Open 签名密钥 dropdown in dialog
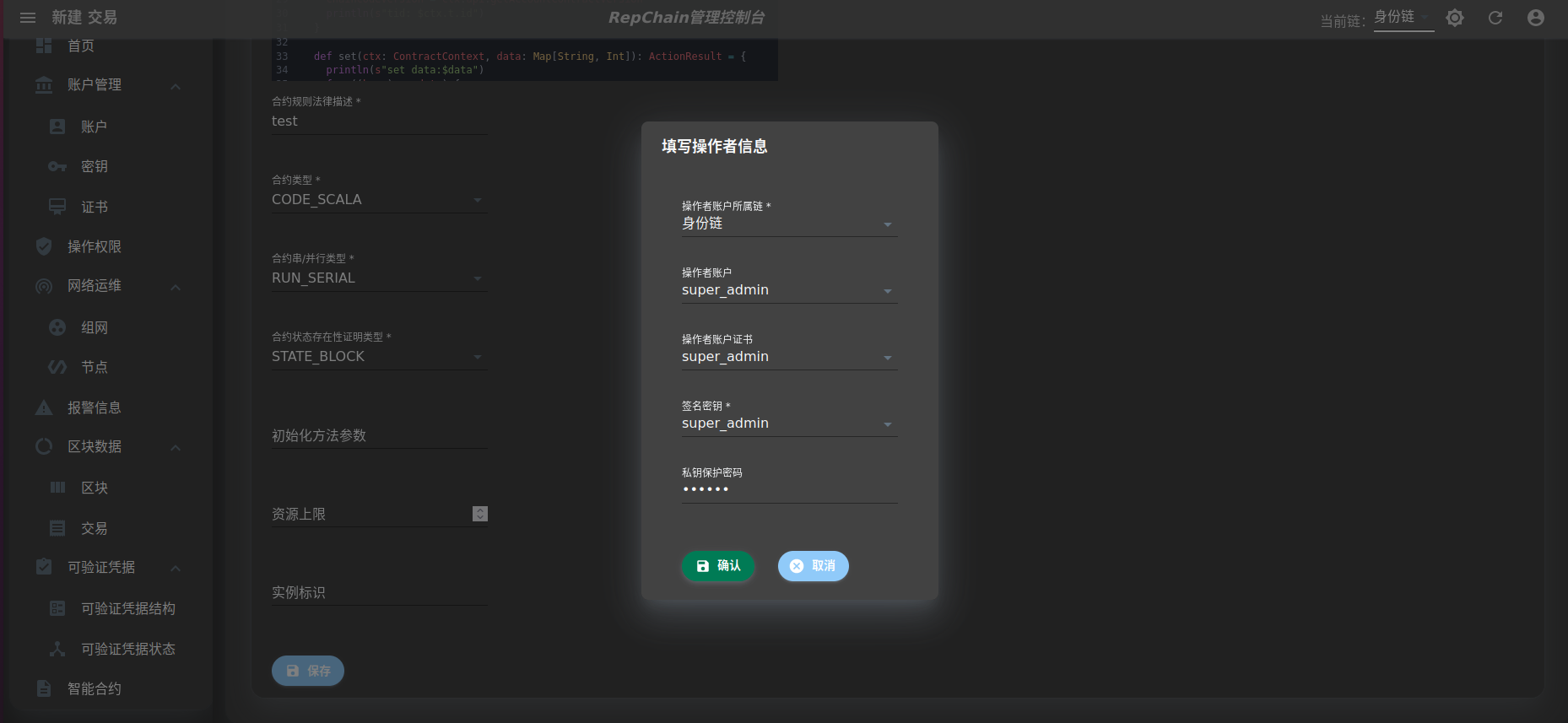Screen dimensions: 1568x723 789,424
